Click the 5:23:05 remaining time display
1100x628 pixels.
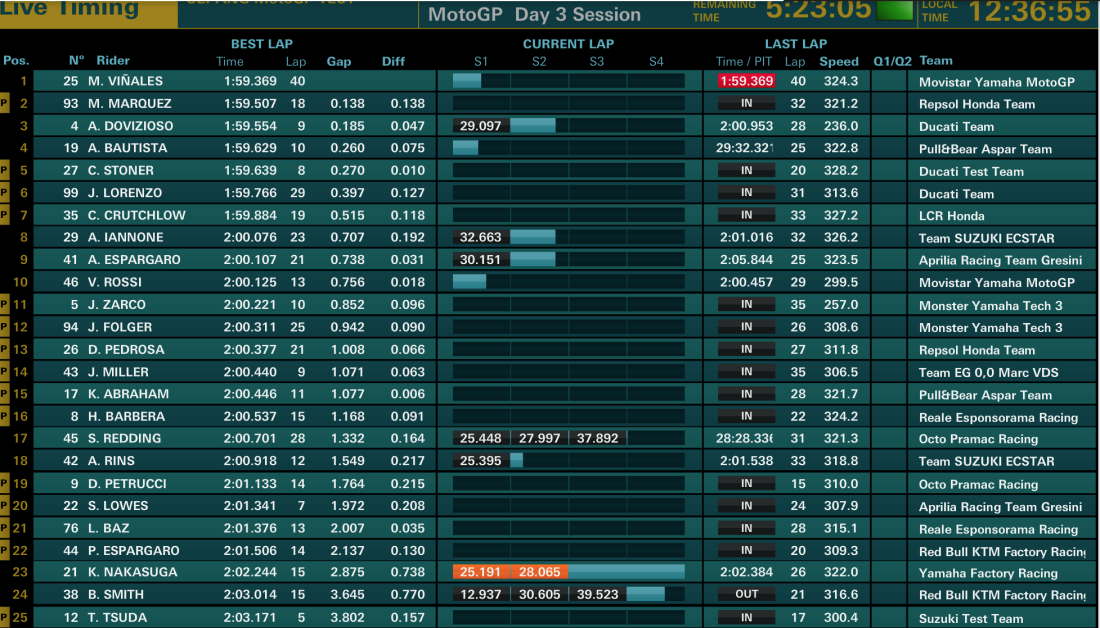[x=819, y=10]
